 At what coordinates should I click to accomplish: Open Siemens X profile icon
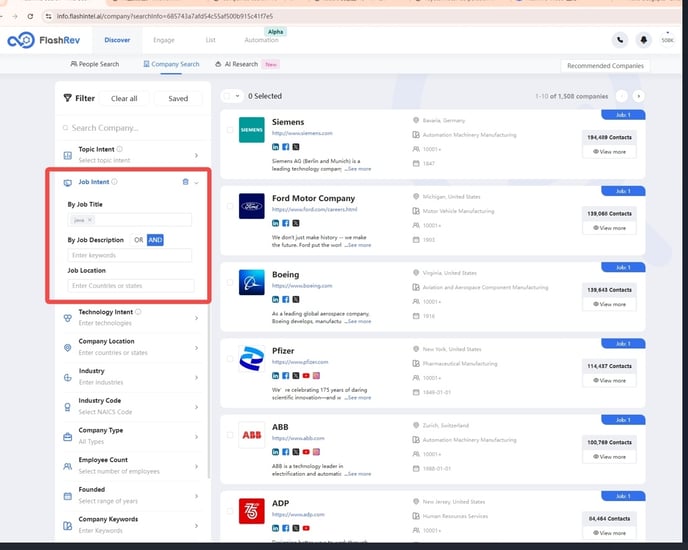click(x=296, y=147)
